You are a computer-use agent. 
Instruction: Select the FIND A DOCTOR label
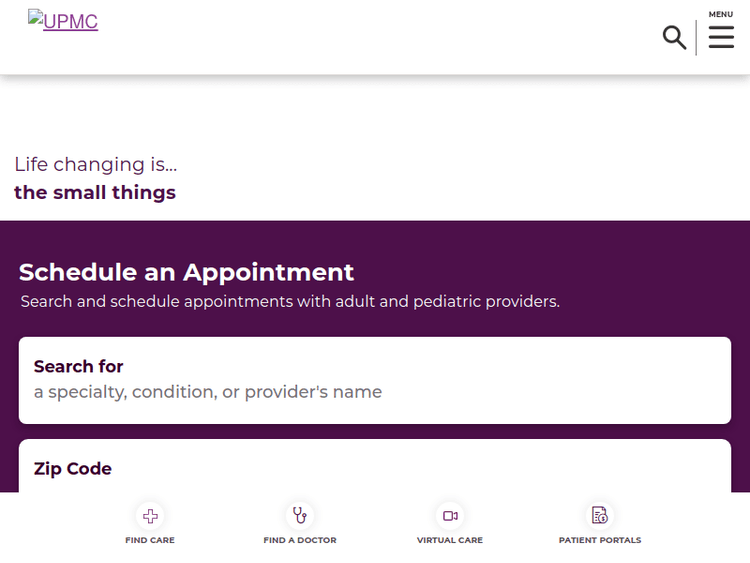(x=300, y=540)
